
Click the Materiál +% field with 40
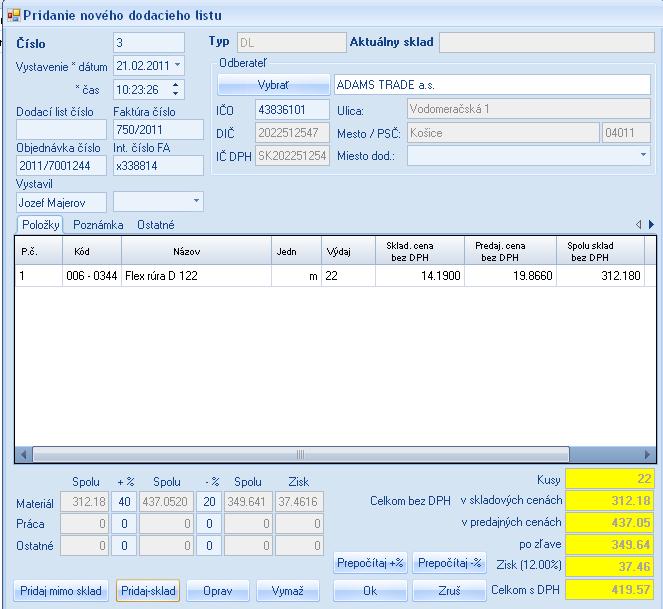point(124,502)
